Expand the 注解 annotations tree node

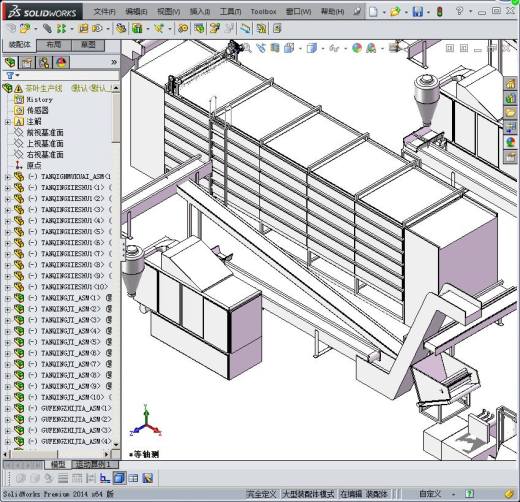pos(8,122)
